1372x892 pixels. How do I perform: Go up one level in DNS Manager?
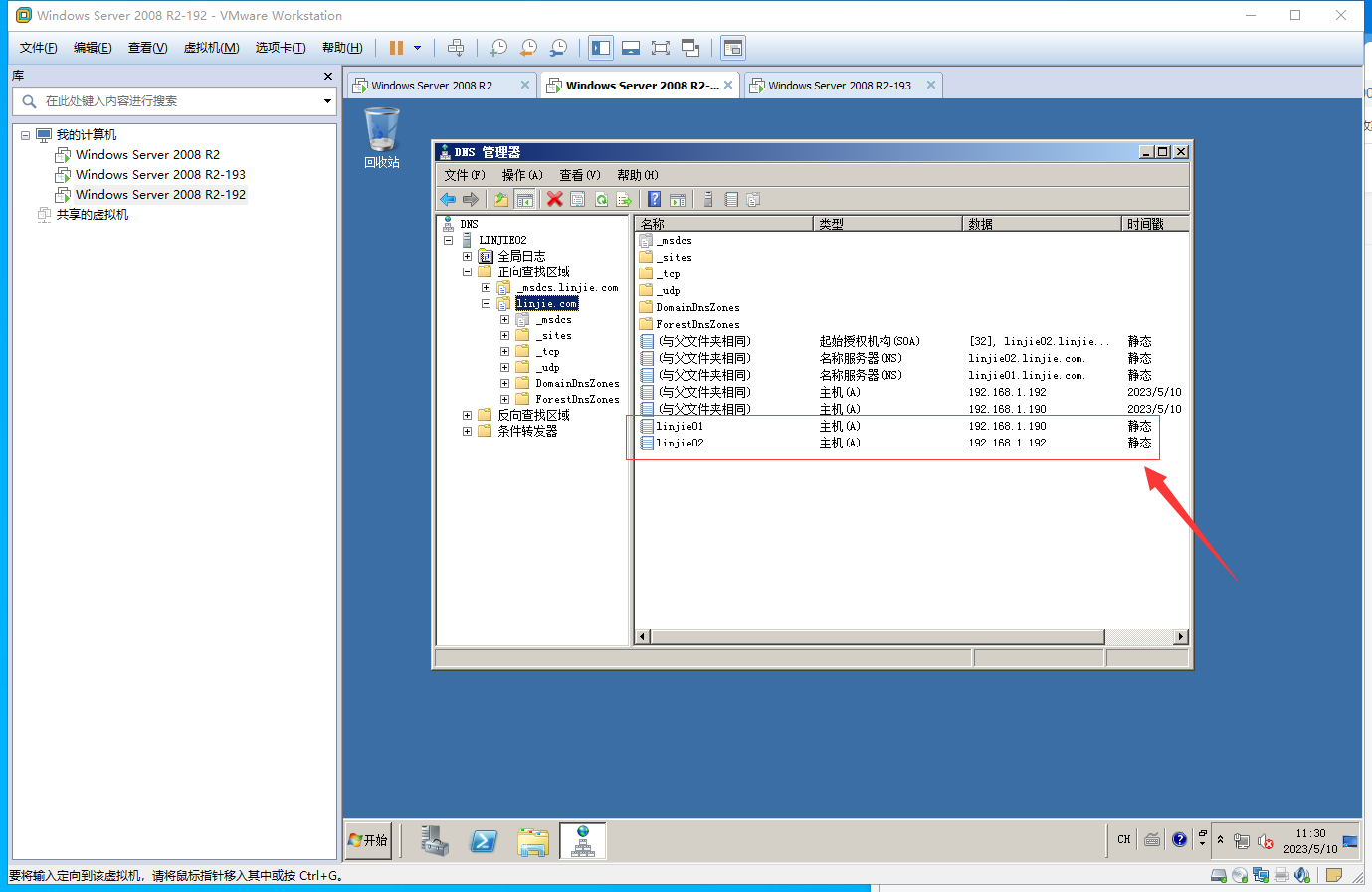tap(501, 200)
